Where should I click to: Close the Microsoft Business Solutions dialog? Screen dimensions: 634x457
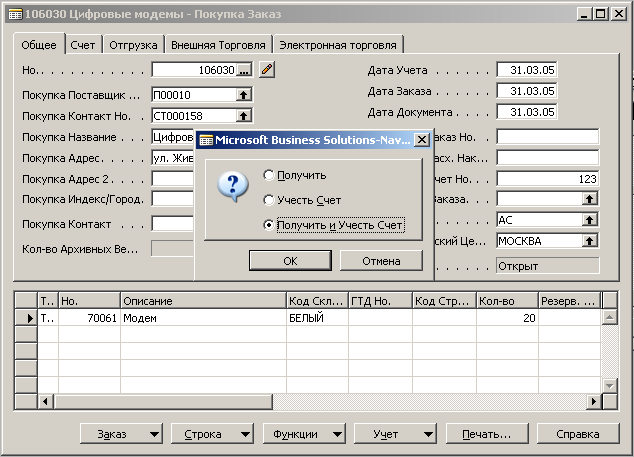point(422,140)
